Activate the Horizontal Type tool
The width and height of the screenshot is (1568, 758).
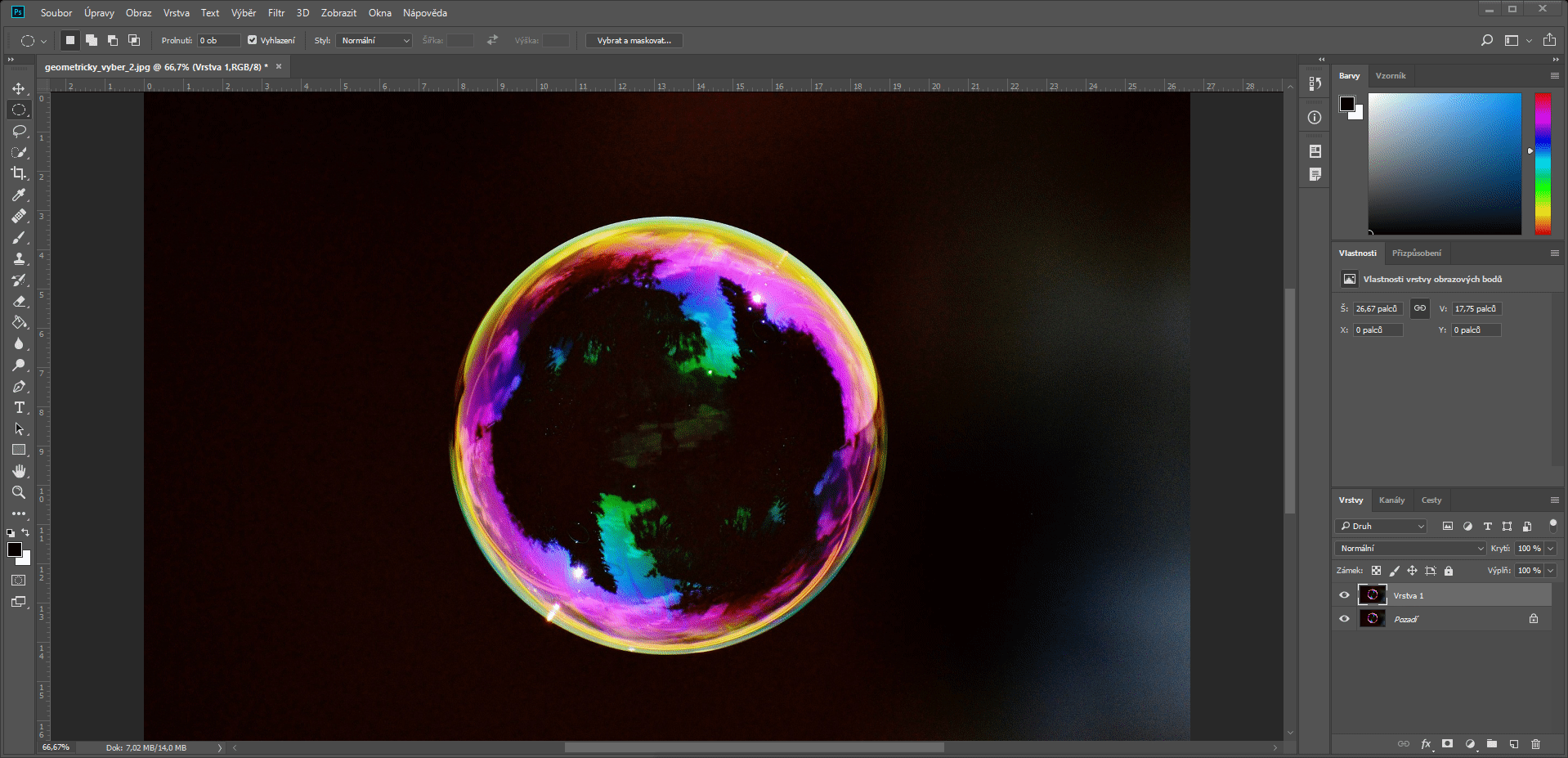click(19, 407)
